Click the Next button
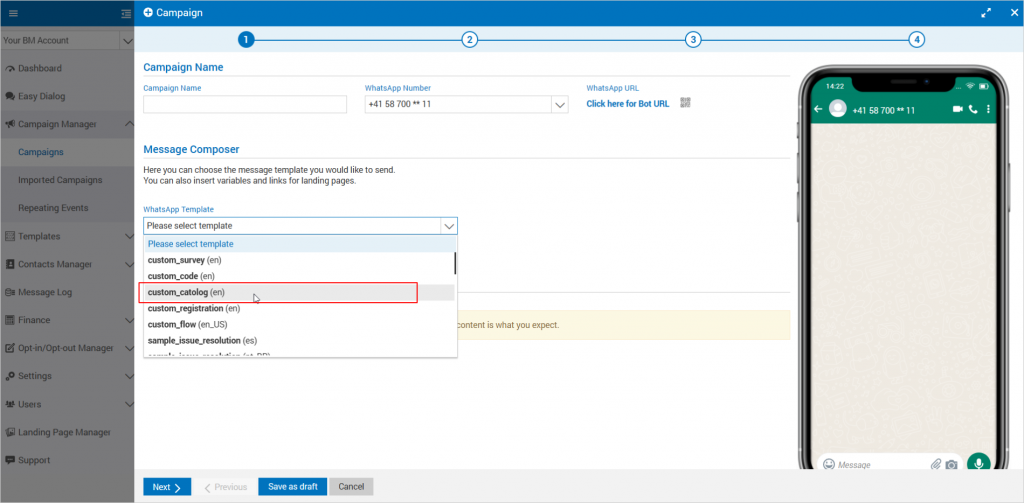 pos(166,487)
